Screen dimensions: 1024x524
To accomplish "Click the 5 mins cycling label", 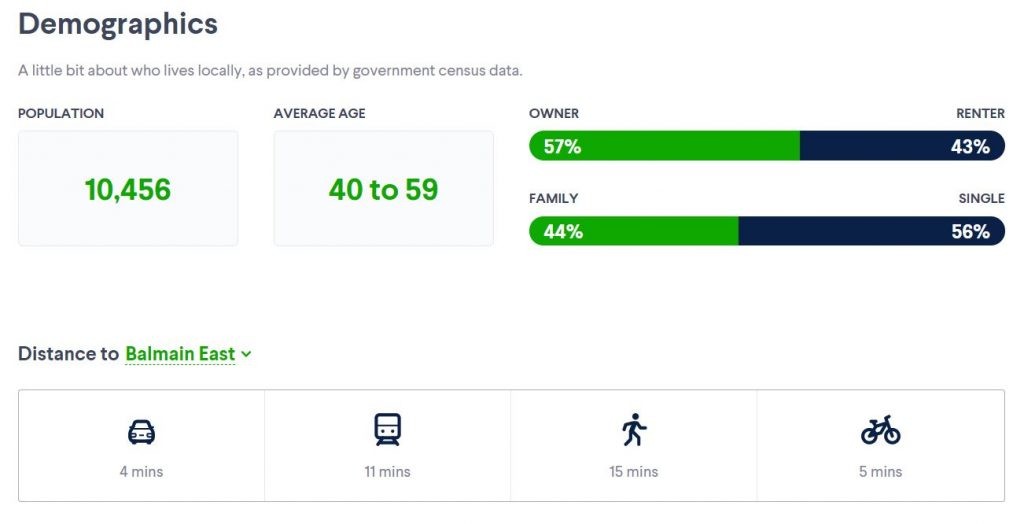I will pos(880,471).
